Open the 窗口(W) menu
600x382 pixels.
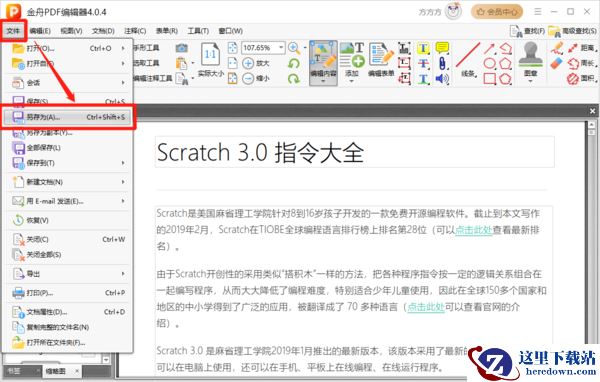pyautogui.click(x=230, y=31)
